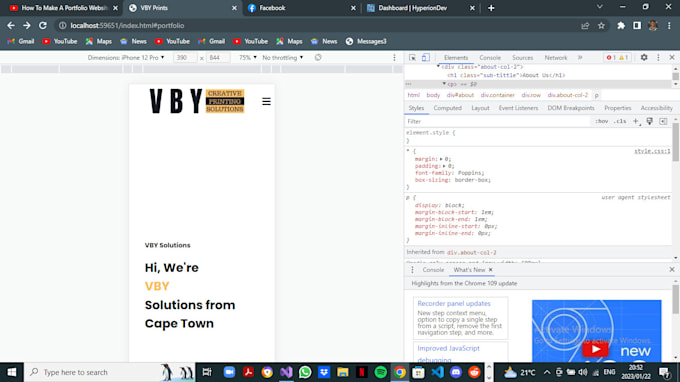The width and height of the screenshot is (680, 382).
Task: Reload the page
Action: click(42, 26)
